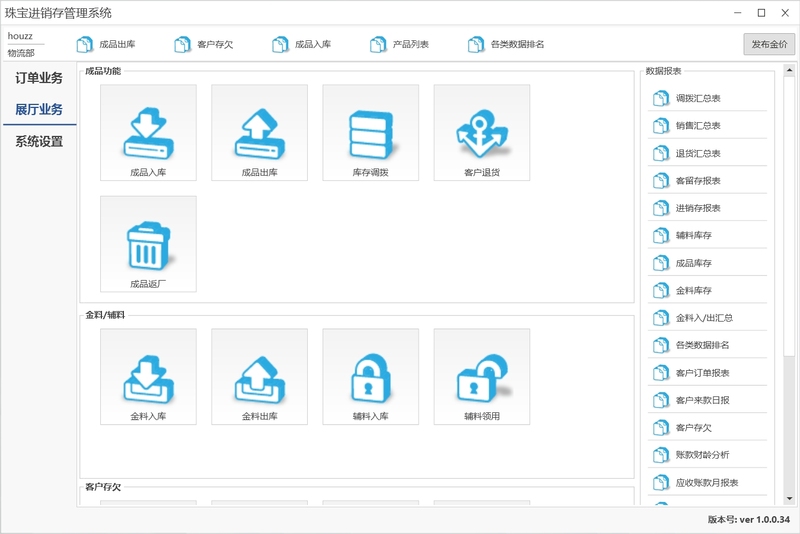Click the houzz username label
The height and width of the screenshot is (534, 800).
pos(20,36)
